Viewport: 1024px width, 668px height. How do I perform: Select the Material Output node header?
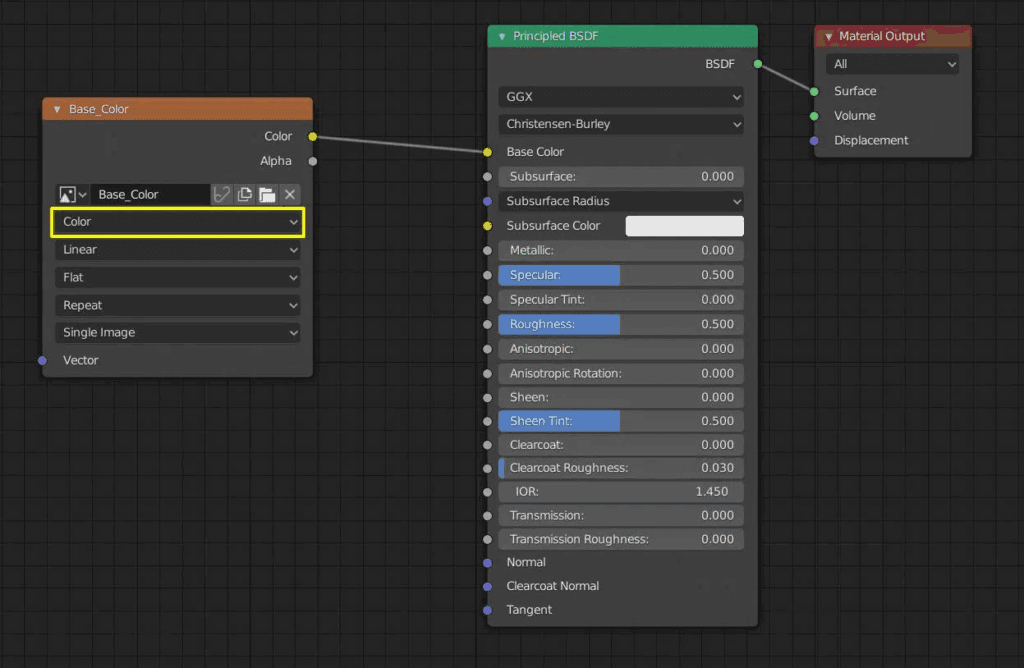pyautogui.click(x=893, y=37)
